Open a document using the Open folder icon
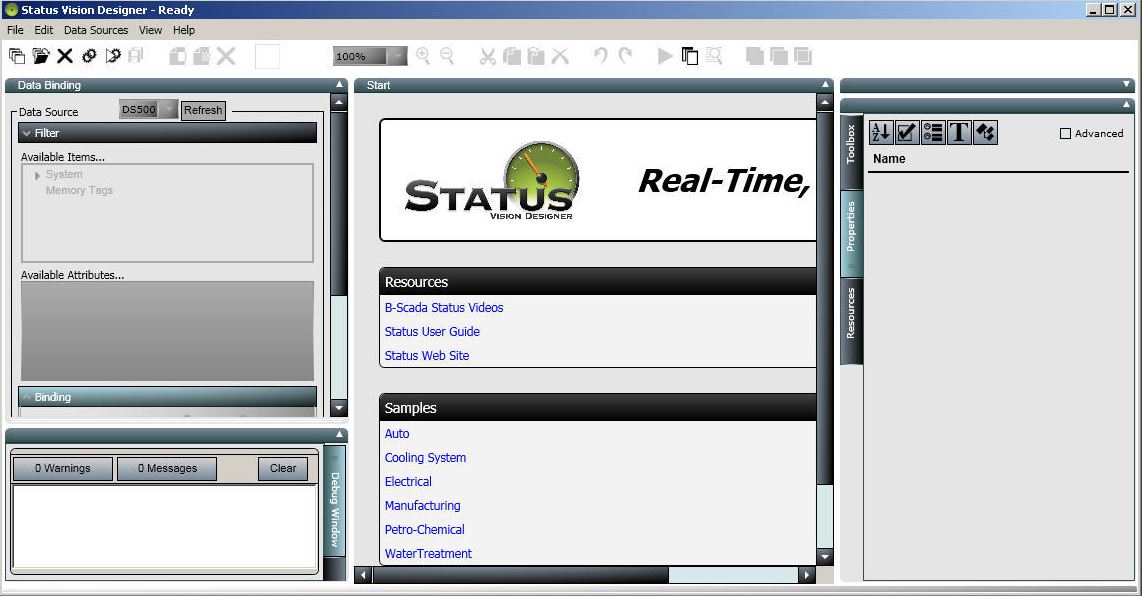The width and height of the screenshot is (1142, 596). 40,56
